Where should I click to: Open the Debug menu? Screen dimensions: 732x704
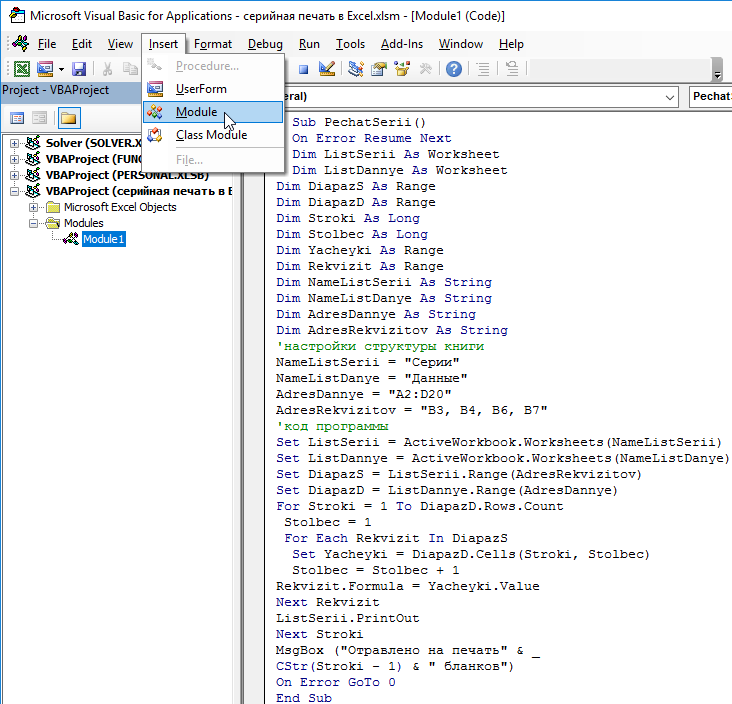pyautogui.click(x=265, y=44)
